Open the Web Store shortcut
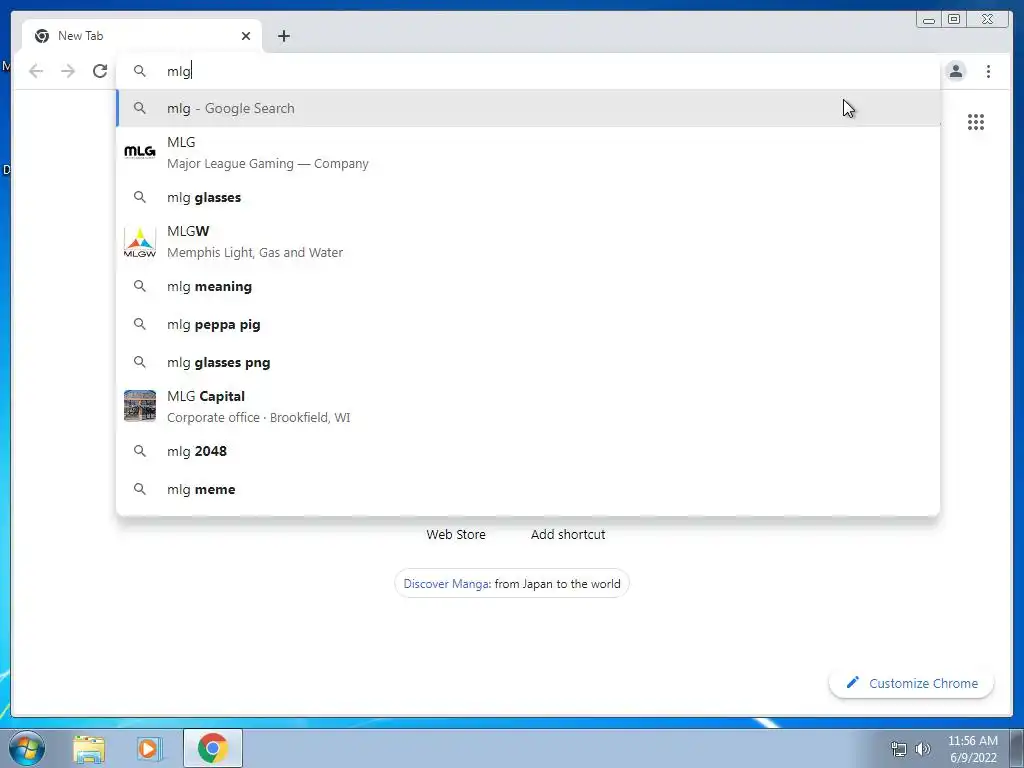Image resolution: width=1024 pixels, height=768 pixels. tap(456, 534)
